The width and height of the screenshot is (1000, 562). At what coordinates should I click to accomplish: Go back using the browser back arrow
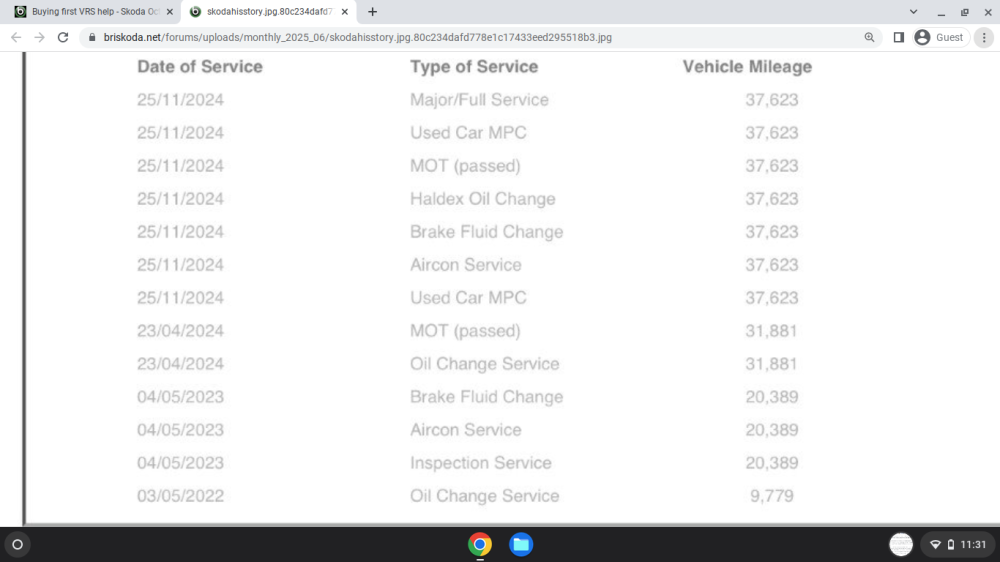pos(16,38)
